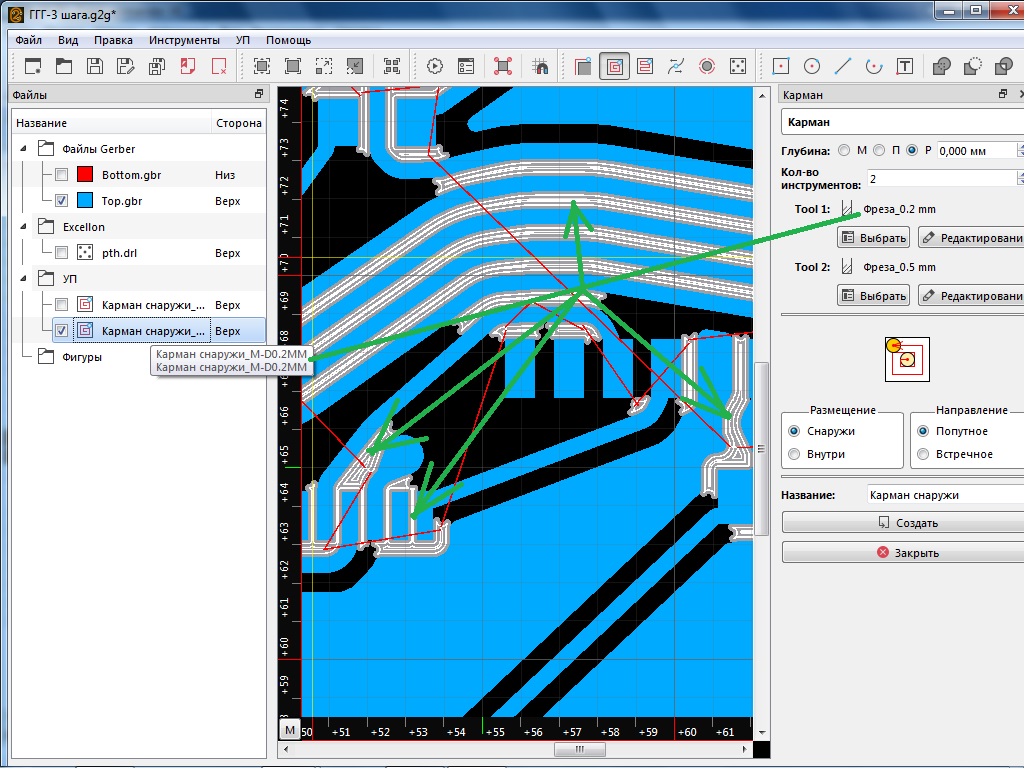This screenshot has width=1032, height=774.
Task: Click the Название text field
Action: pos(945,497)
